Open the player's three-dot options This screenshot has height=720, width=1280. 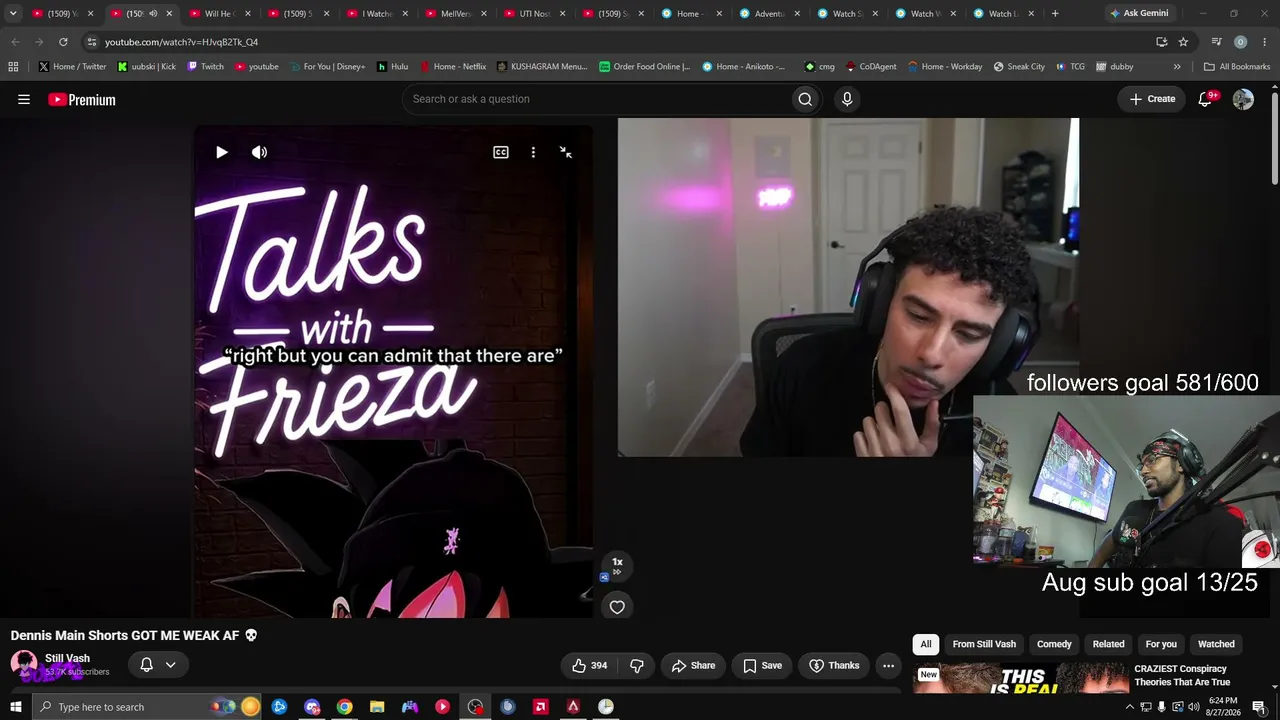(533, 152)
